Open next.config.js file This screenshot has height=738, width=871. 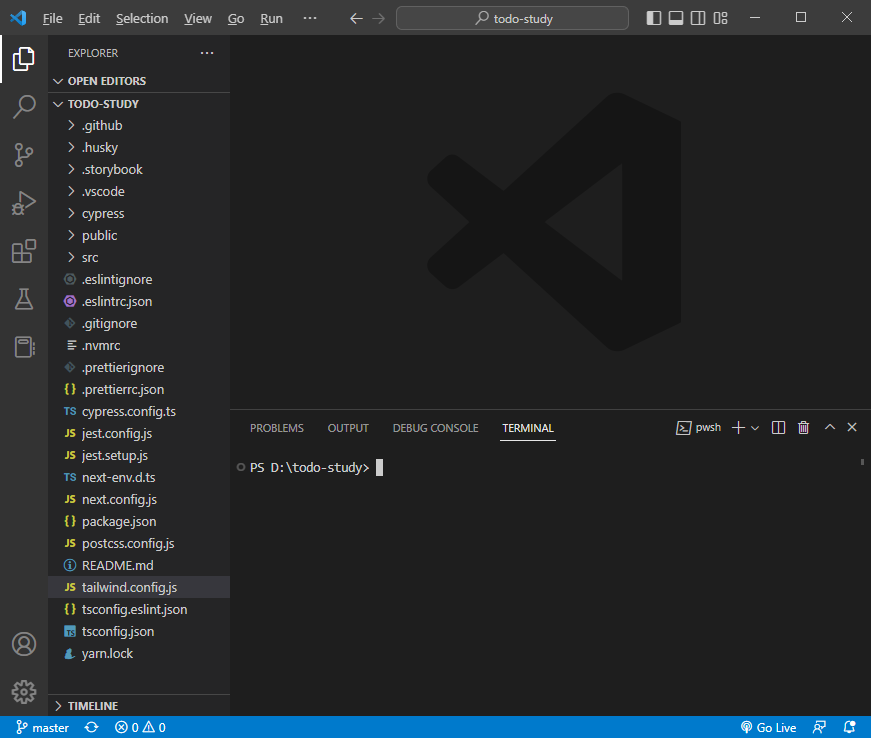coord(139,499)
